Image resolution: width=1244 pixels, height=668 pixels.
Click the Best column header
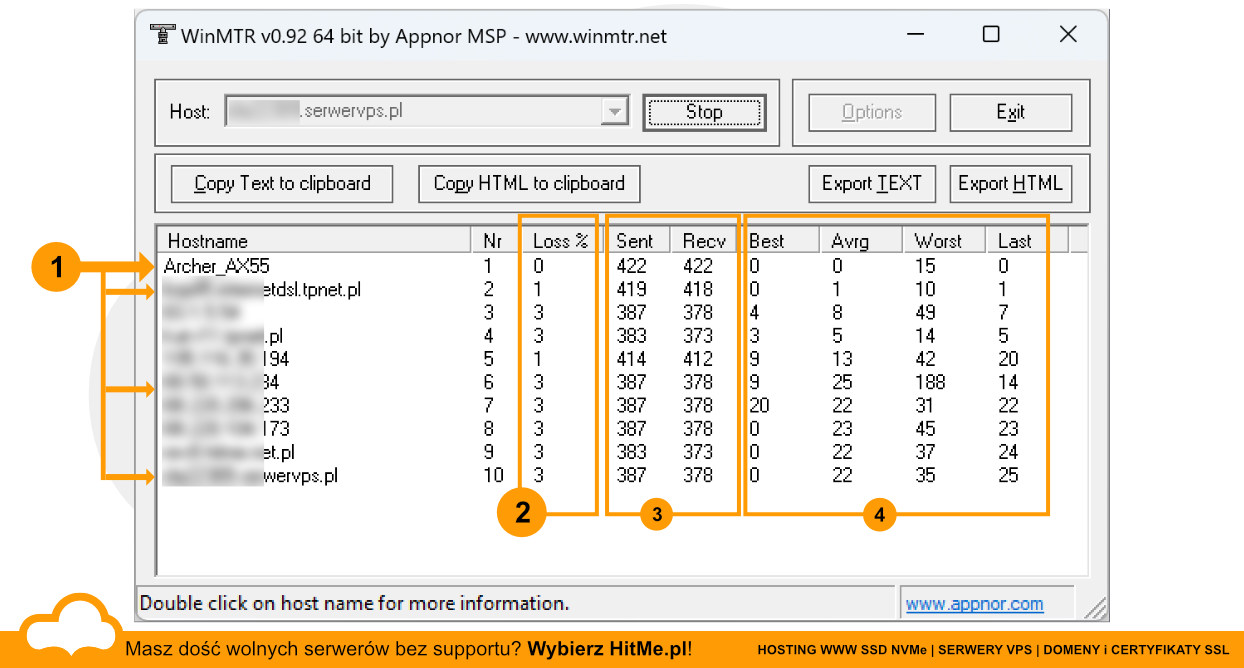pos(778,241)
